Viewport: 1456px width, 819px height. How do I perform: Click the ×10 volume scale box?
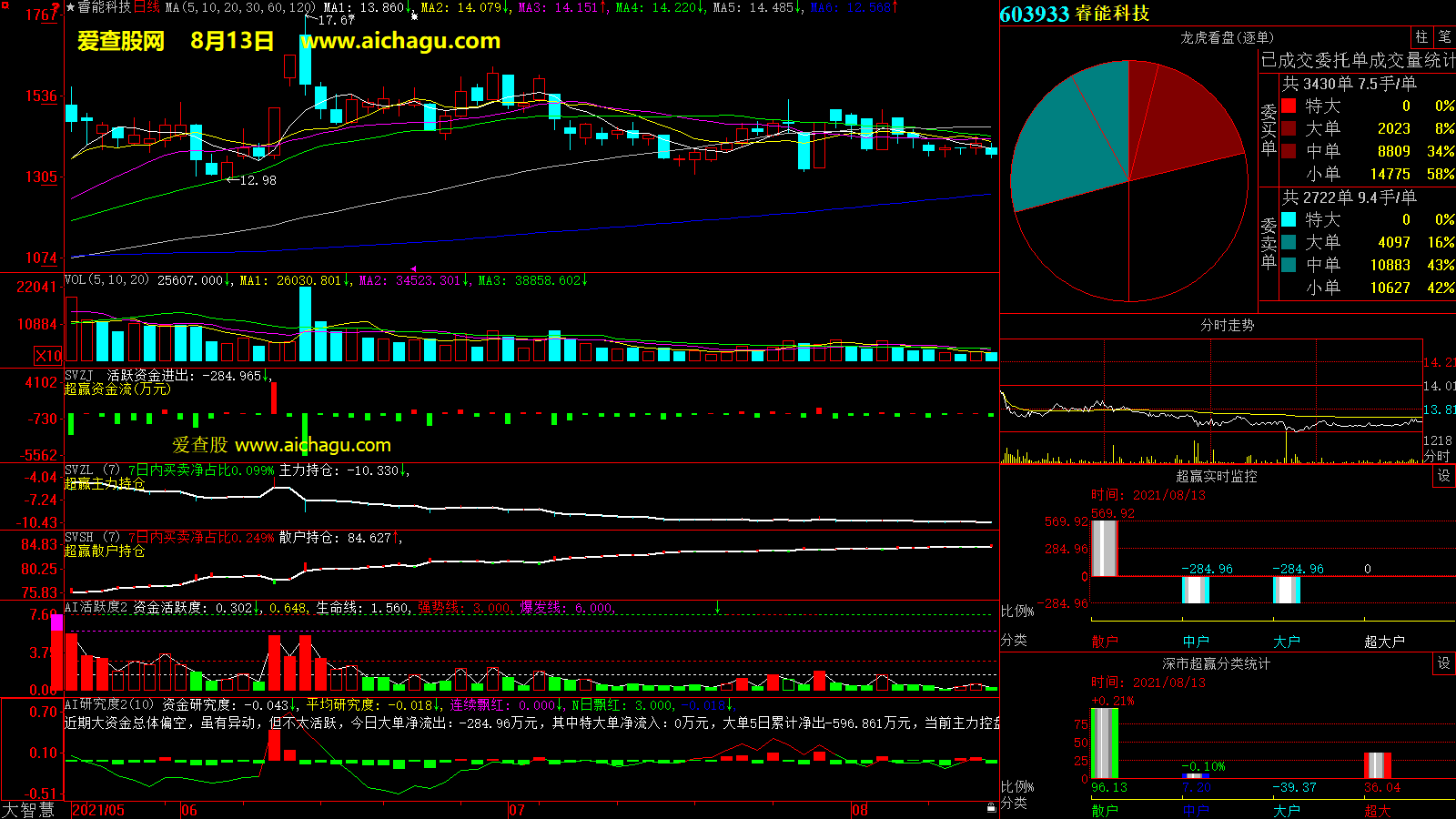tap(48, 356)
